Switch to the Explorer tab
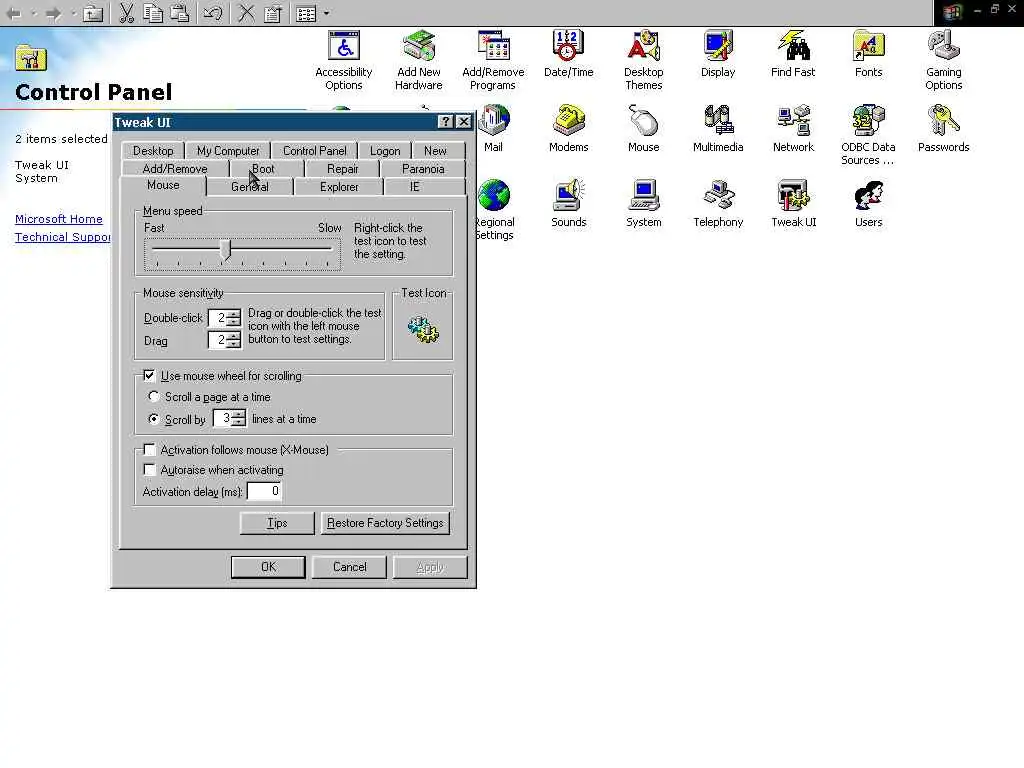 [339, 187]
